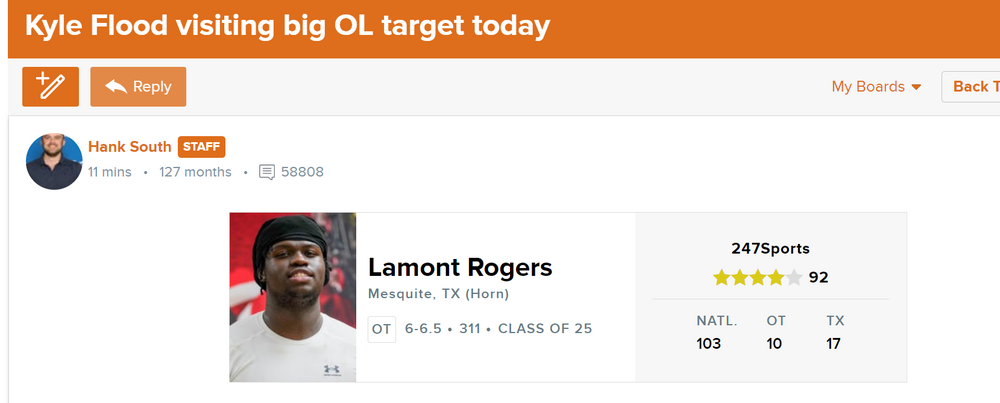This screenshot has height=403, width=1000.
Task: Select the TX state ranking 17
Action: pos(833,344)
